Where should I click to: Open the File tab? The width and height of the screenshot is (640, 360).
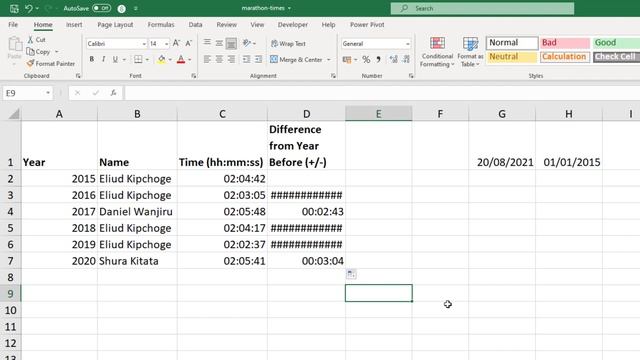(x=13, y=24)
